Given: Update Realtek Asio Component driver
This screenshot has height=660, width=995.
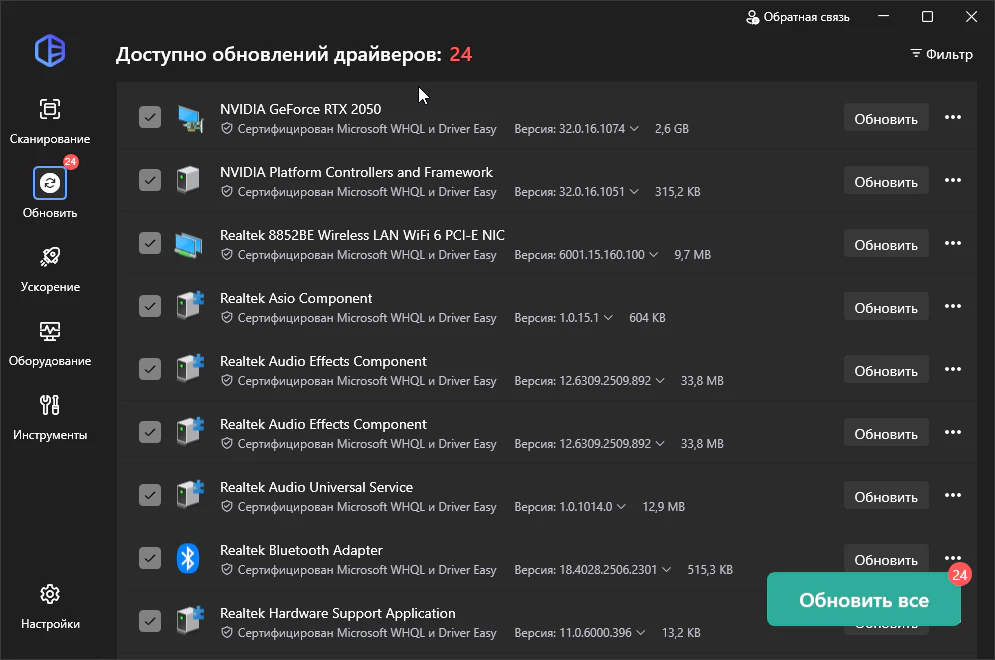Looking at the screenshot, I should pos(886,307).
